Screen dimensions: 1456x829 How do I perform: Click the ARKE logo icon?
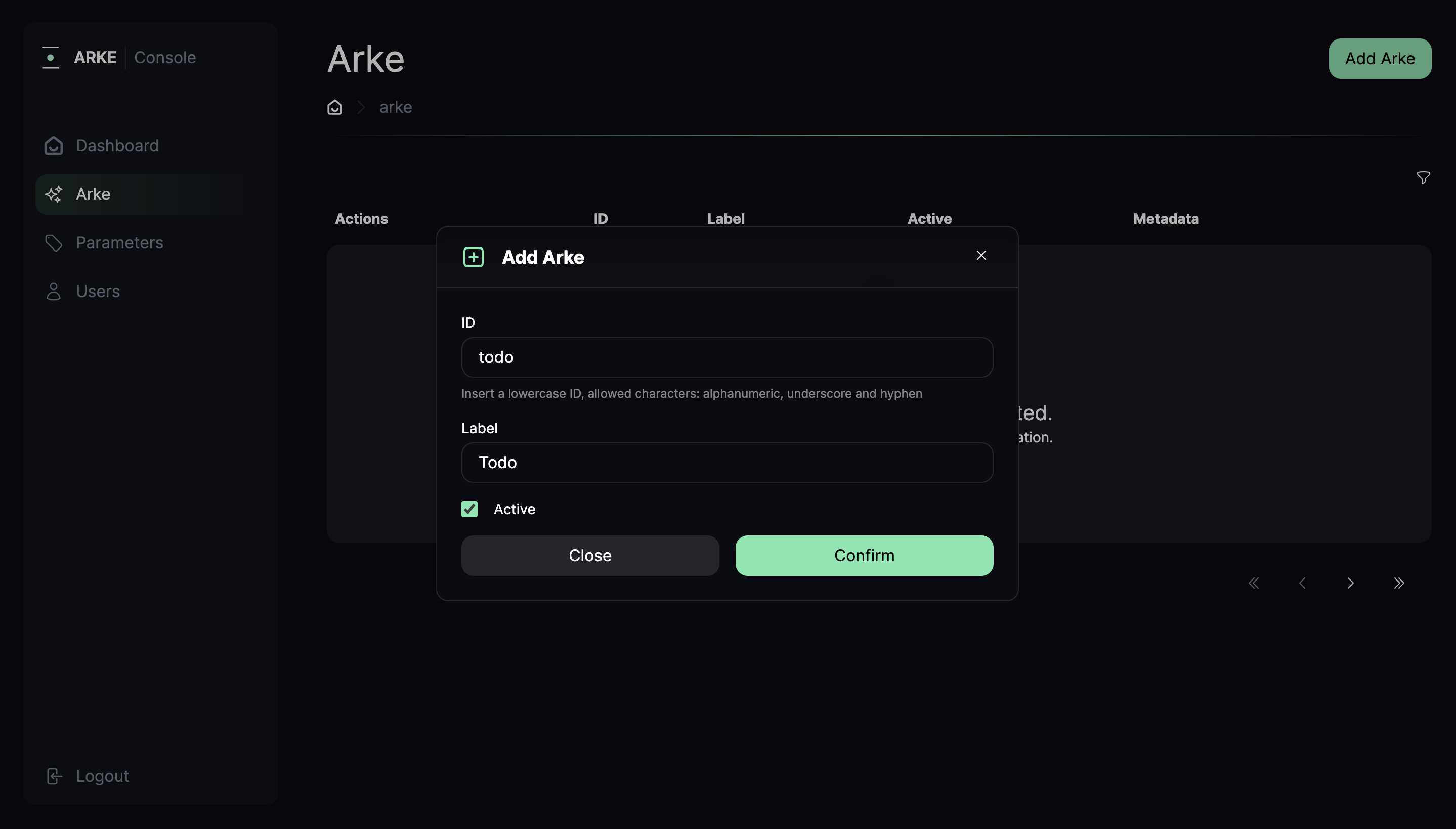click(x=51, y=57)
